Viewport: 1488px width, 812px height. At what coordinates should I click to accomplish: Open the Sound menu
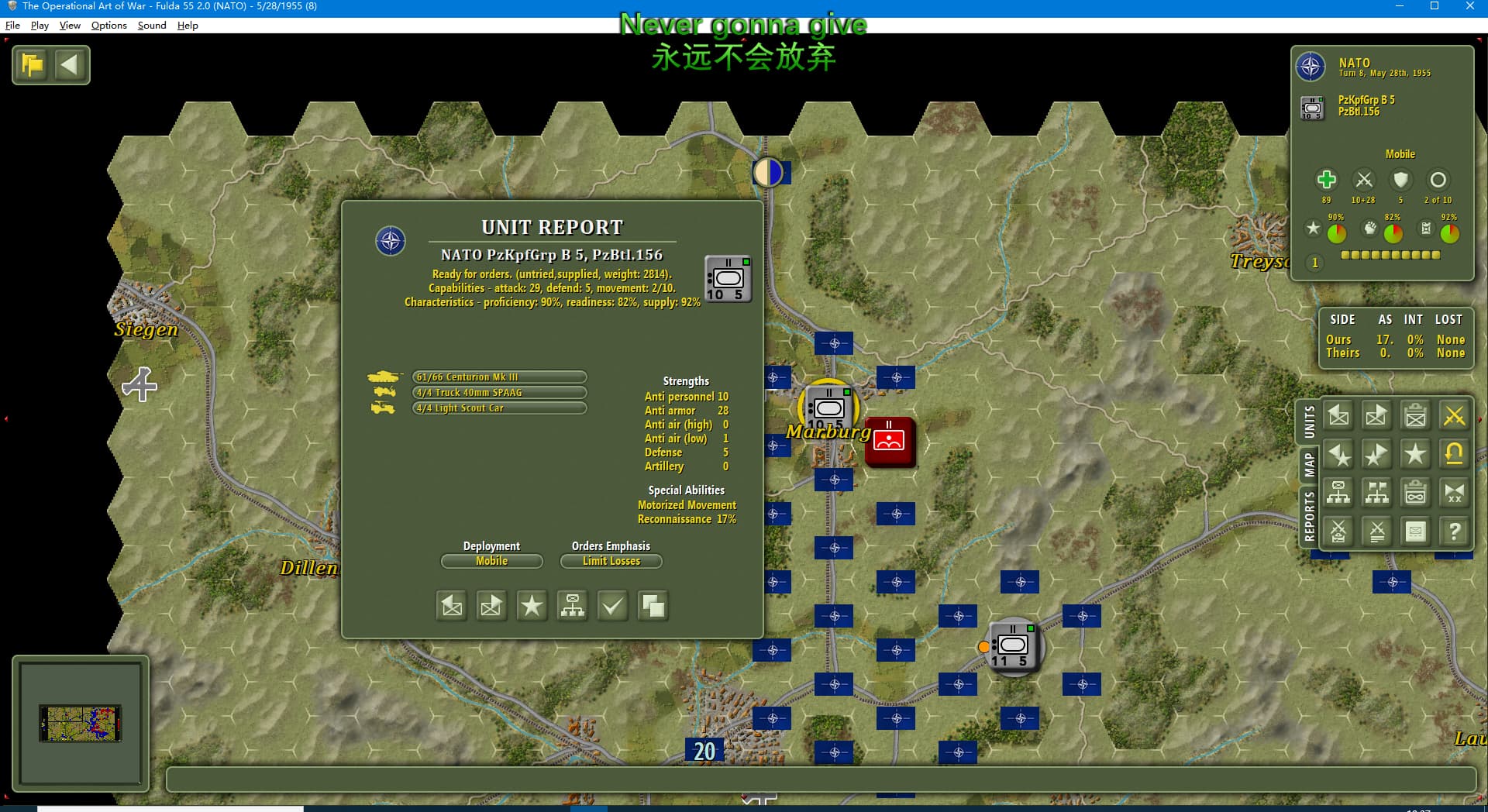pos(152,25)
